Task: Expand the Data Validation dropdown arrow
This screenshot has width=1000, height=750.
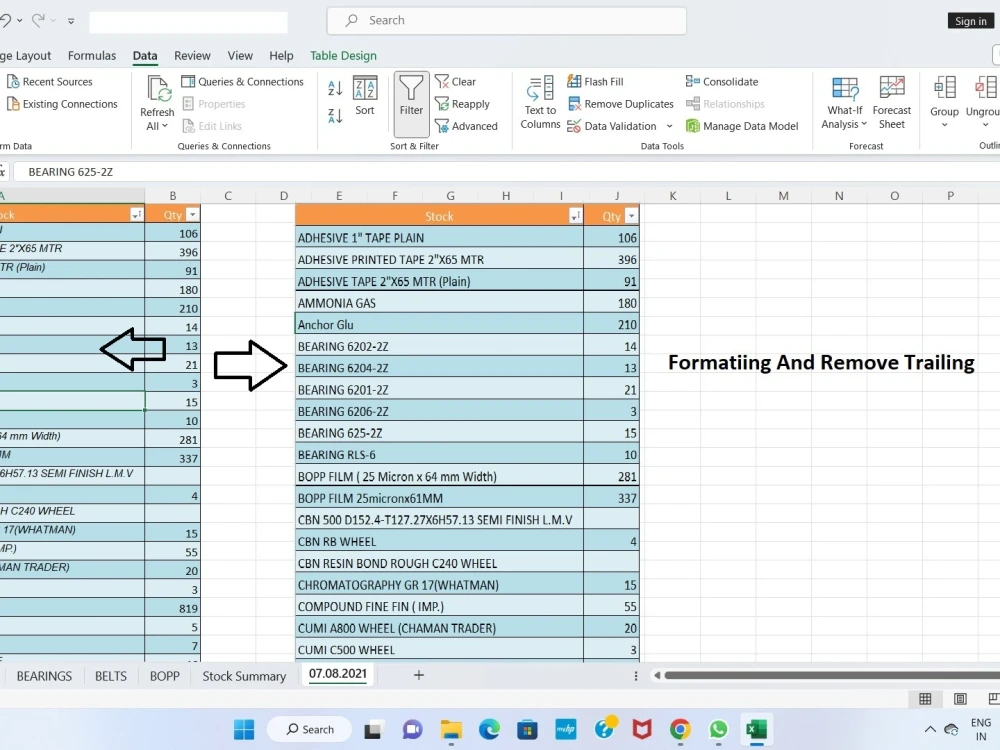Action: pyautogui.click(x=670, y=126)
